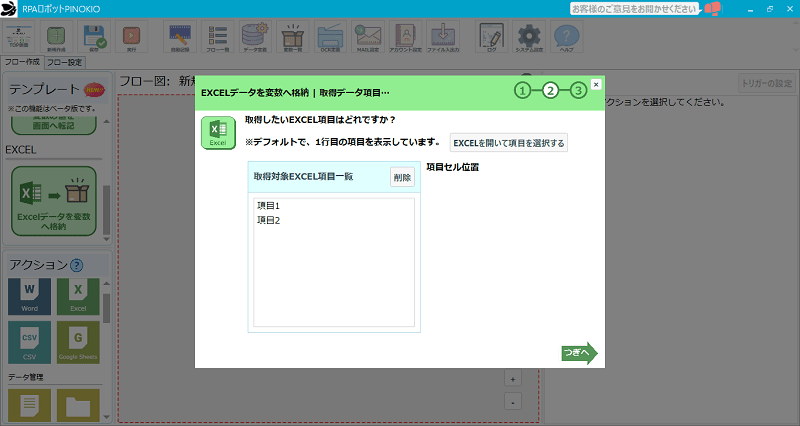Click template panel scroll up arrow
The width and height of the screenshot is (800, 426).
tap(106, 121)
